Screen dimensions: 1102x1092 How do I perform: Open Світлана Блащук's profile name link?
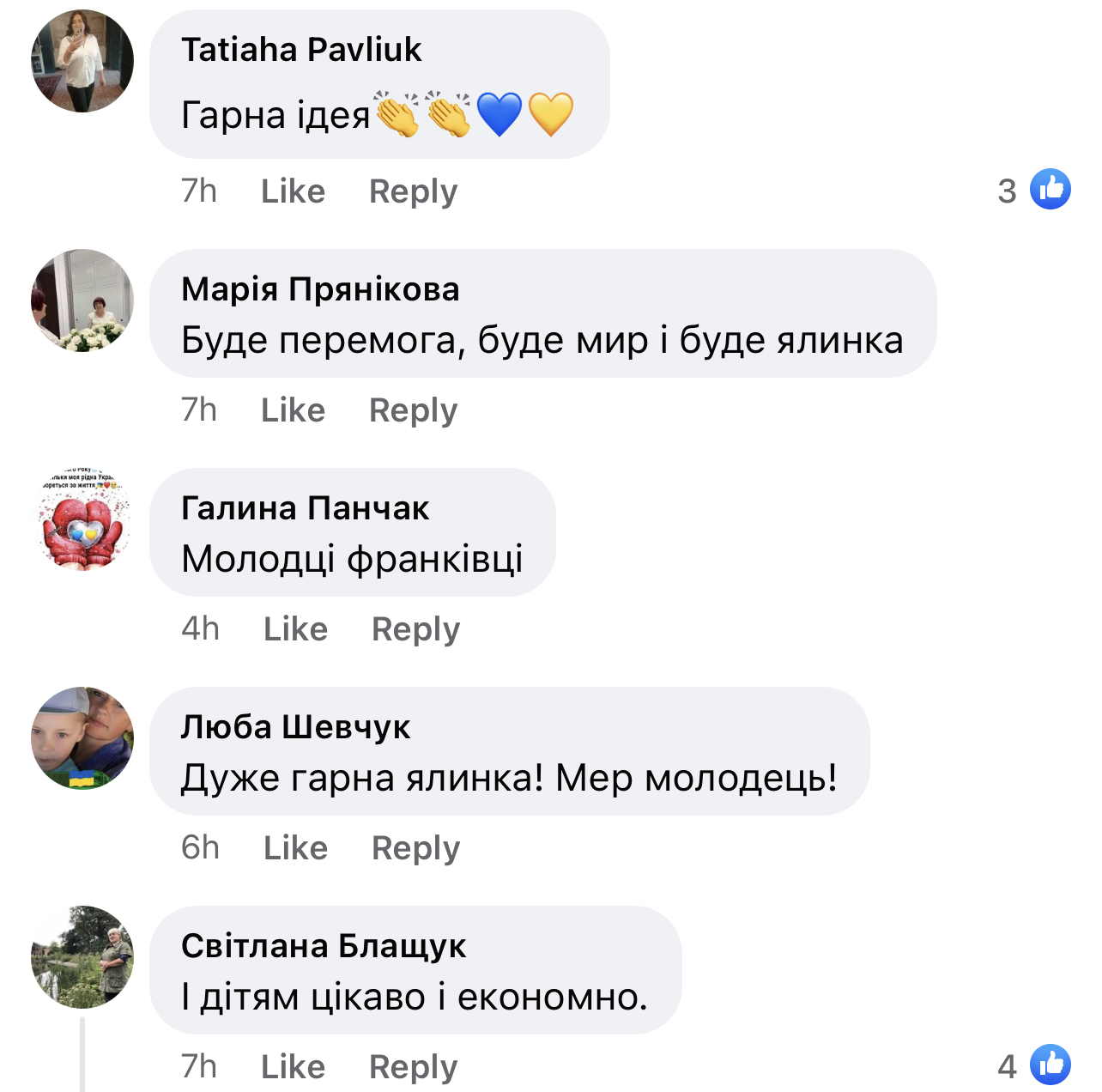[324, 946]
